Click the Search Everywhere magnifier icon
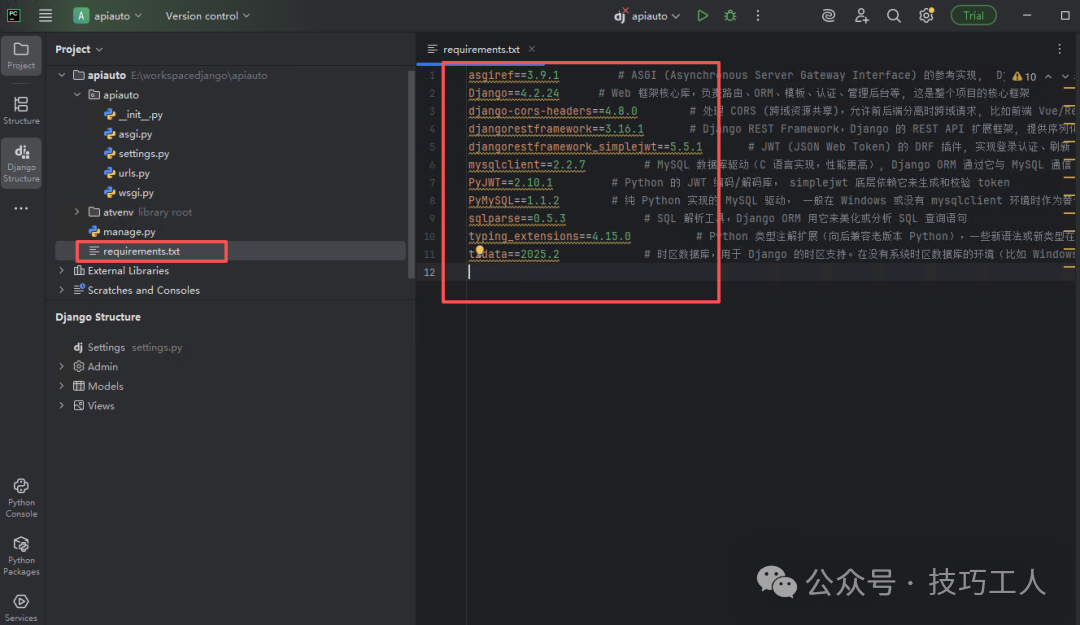Image resolution: width=1080 pixels, height=625 pixels. (x=893, y=15)
